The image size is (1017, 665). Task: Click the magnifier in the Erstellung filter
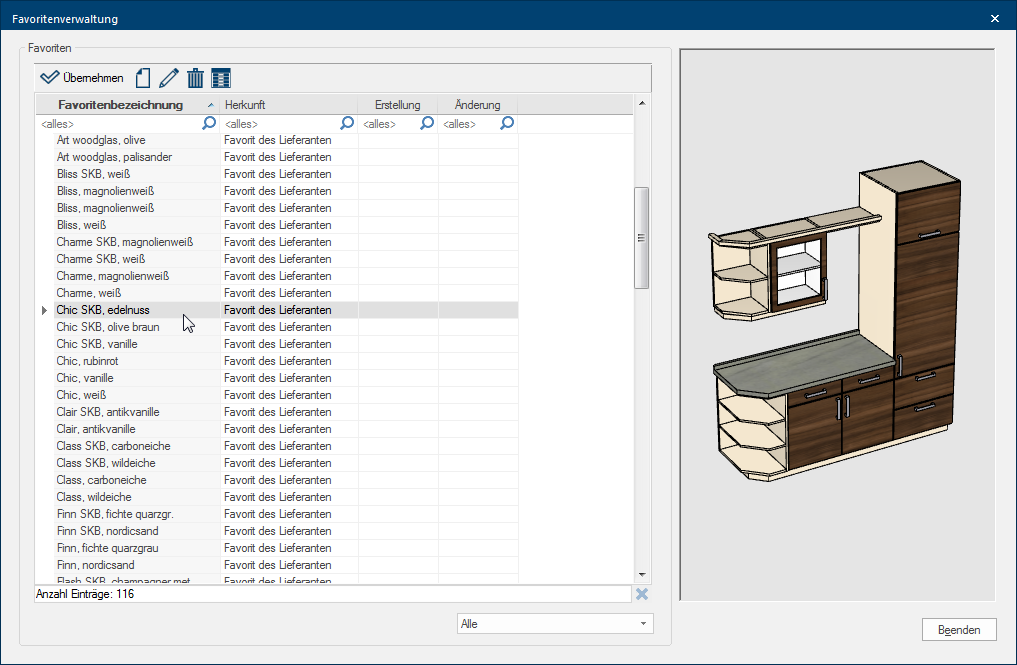point(427,124)
